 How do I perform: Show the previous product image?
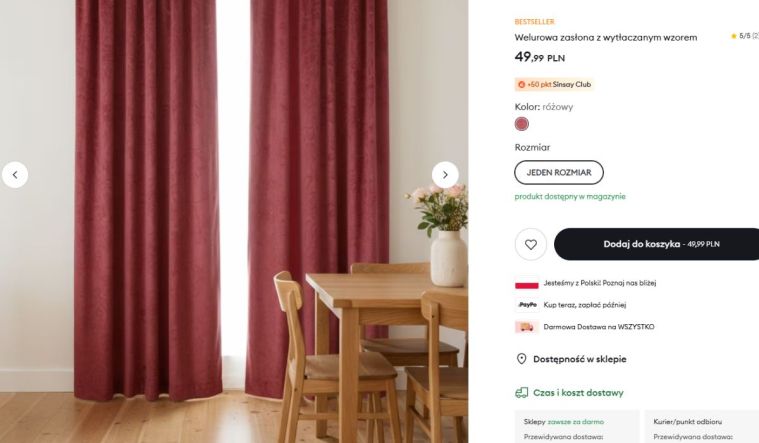pyautogui.click(x=15, y=175)
